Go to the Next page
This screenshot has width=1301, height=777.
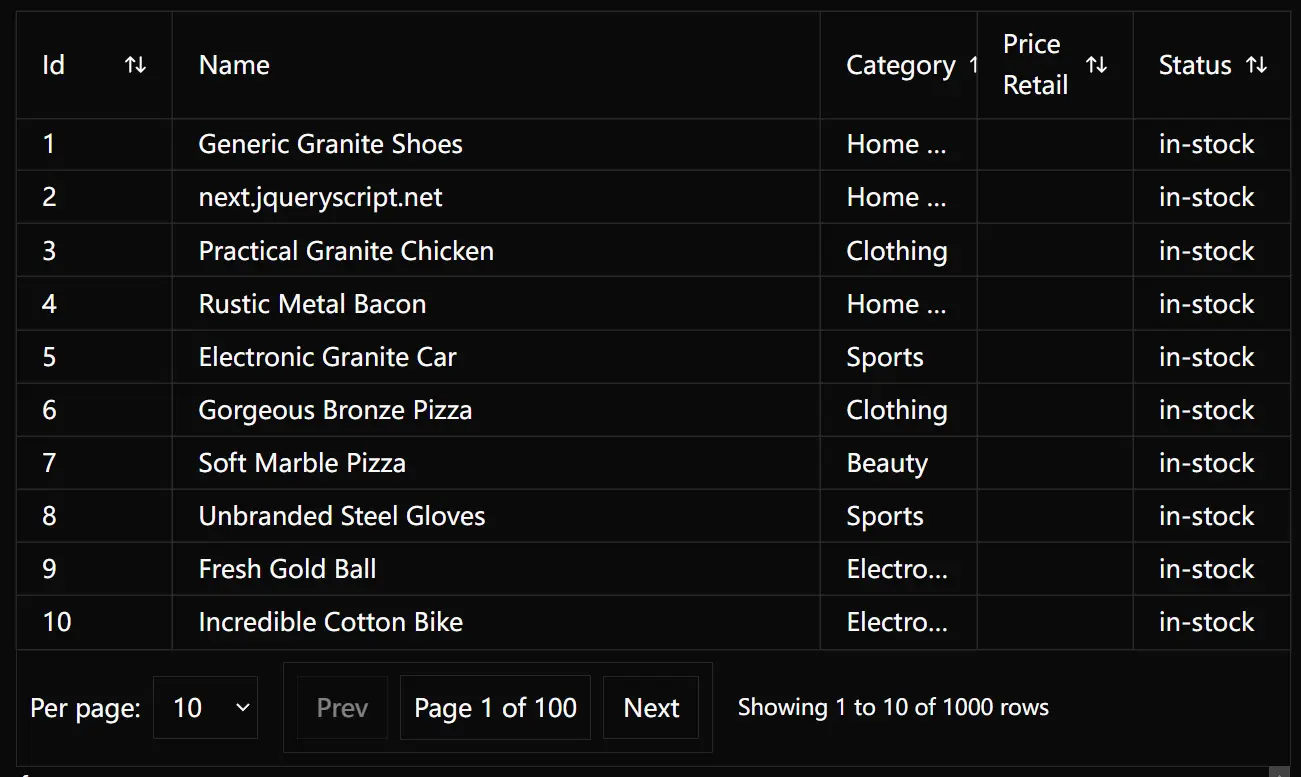pyautogui.click(x=651, y=708)
